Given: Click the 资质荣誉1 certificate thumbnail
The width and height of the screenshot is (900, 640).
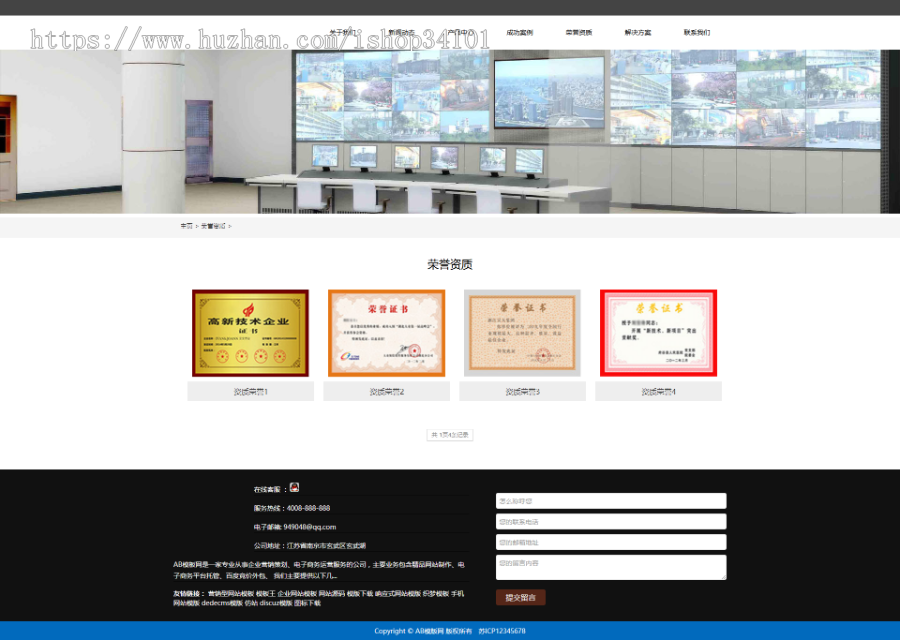Looking at the screenshot, I should click(249, 331).
